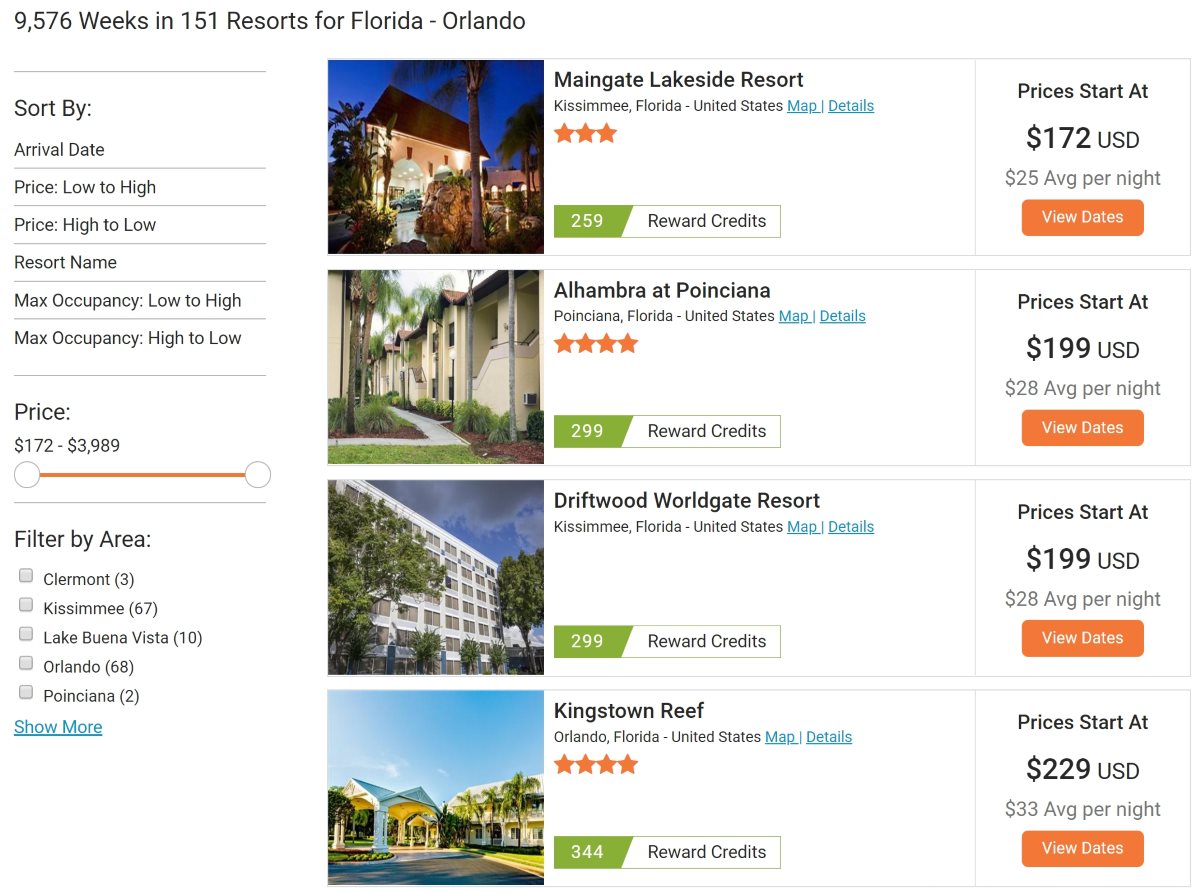Open the Driftwood Worldgate Resort photo
Screen dimensions: 1200x894
coord(436,577)
